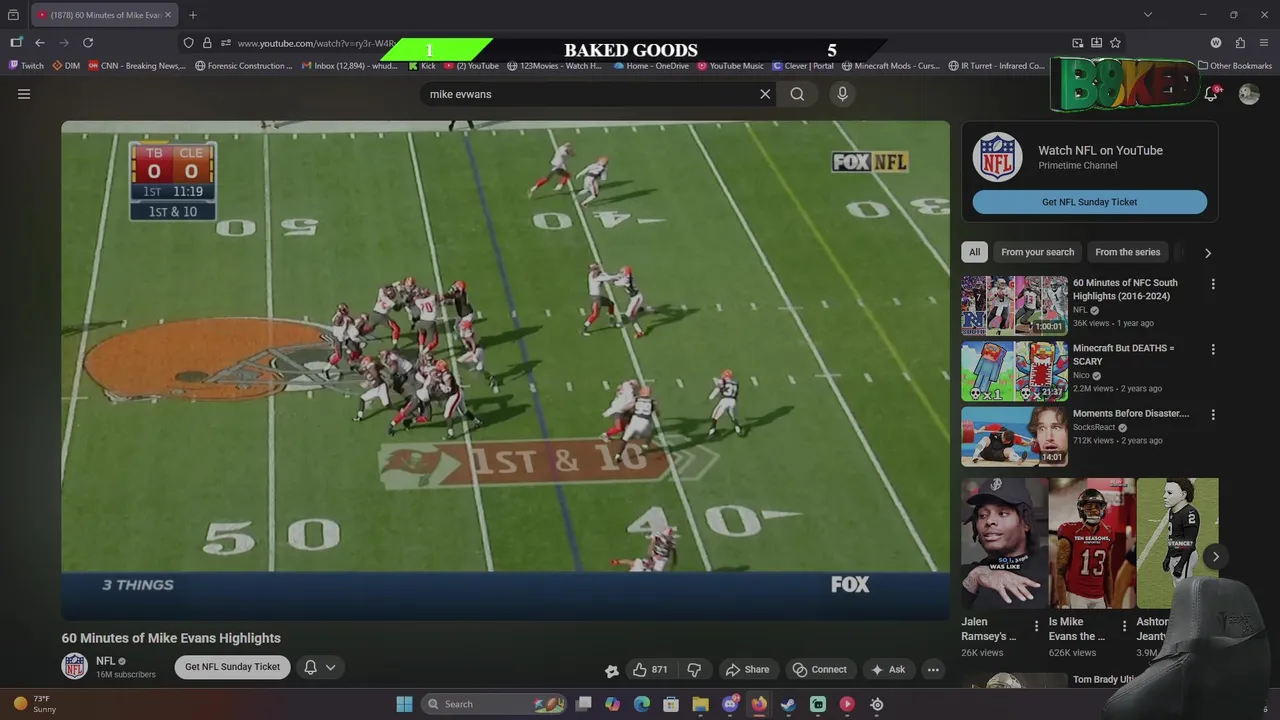Screen dimensions: 1280x720
Task: Open NFL channel avatar below the video
Action: tap(75, 666)
